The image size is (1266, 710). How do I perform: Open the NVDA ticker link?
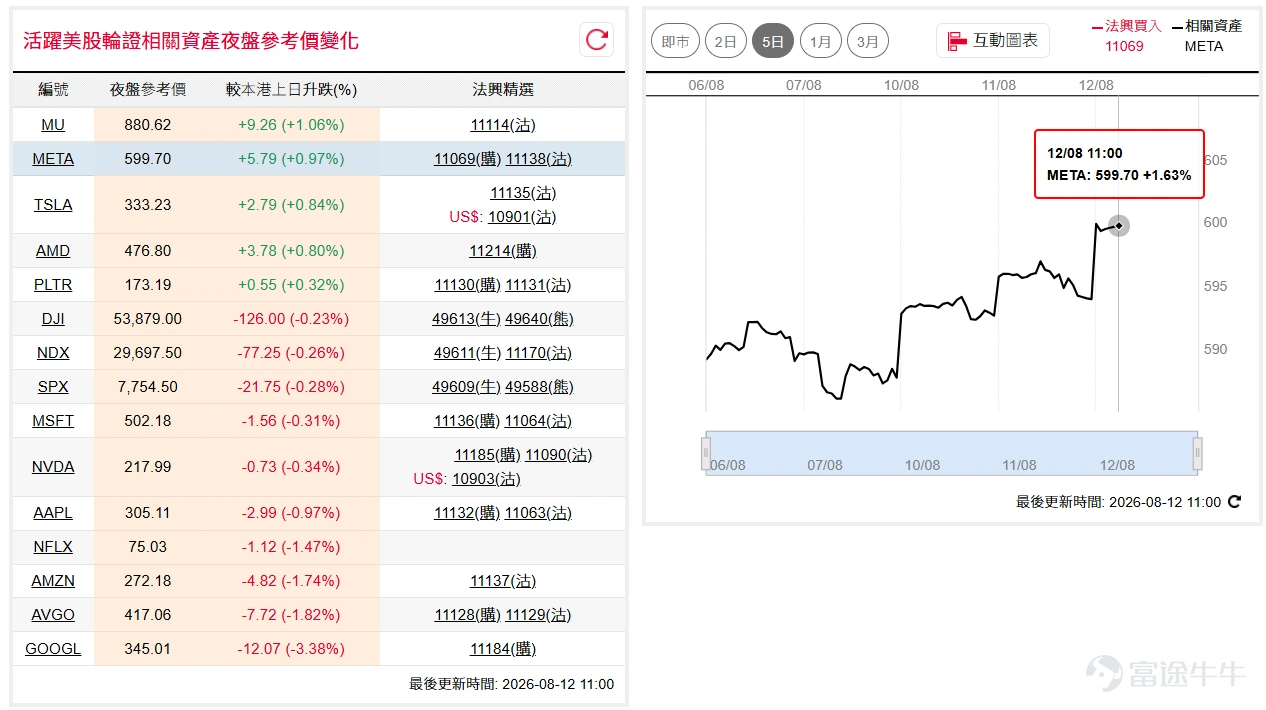tap(53, 467)
